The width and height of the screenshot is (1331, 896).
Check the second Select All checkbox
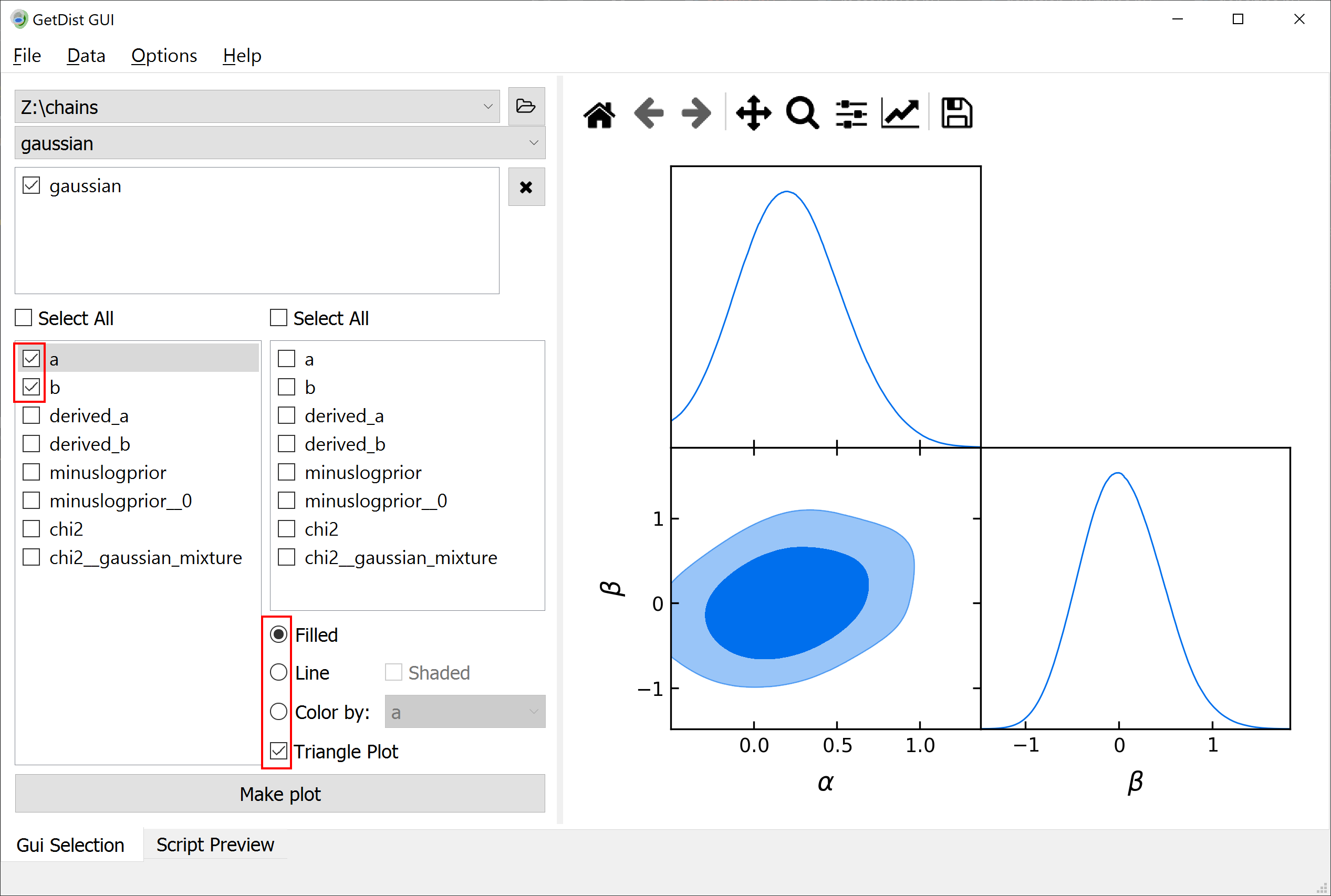tap(278, 318)
